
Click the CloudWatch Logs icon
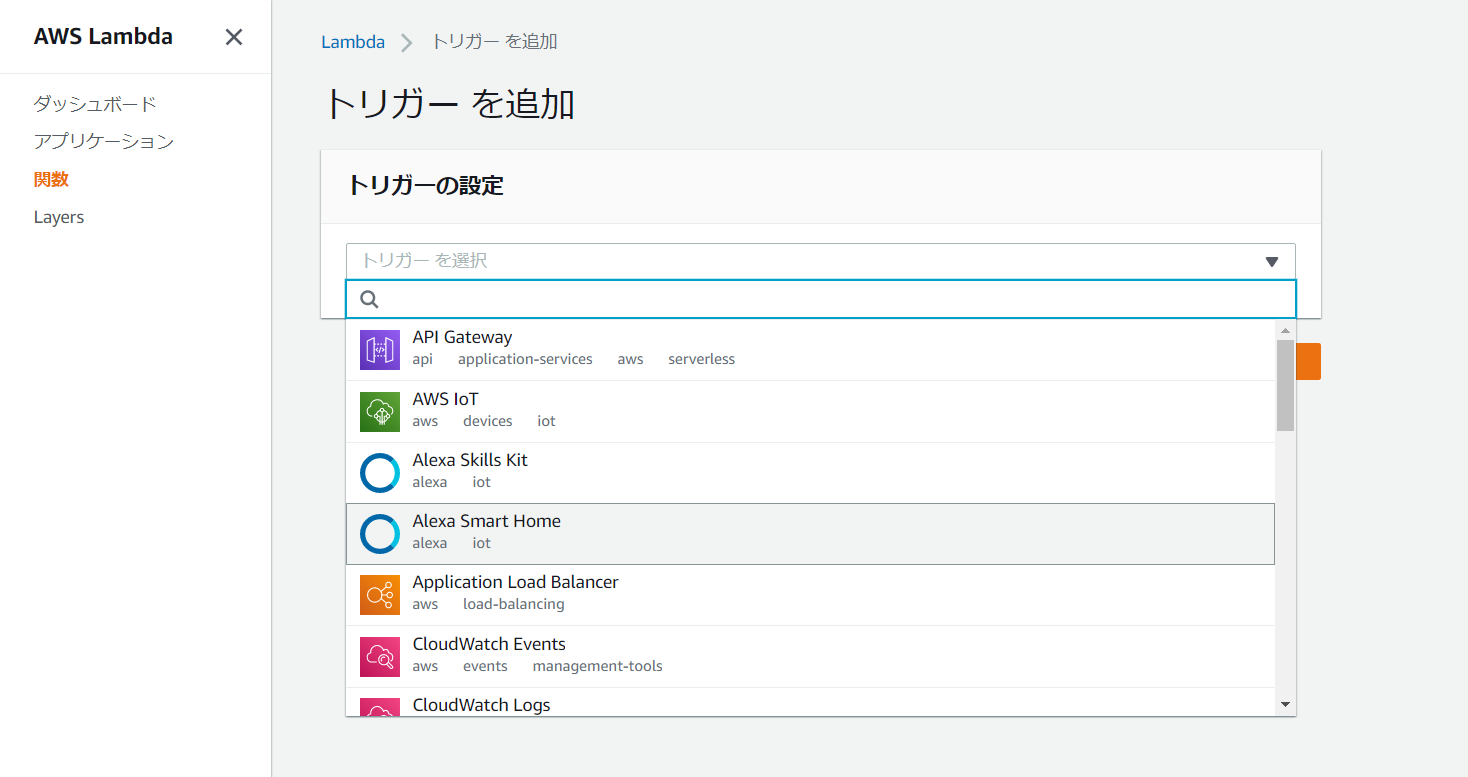click(x=380, y=707)
